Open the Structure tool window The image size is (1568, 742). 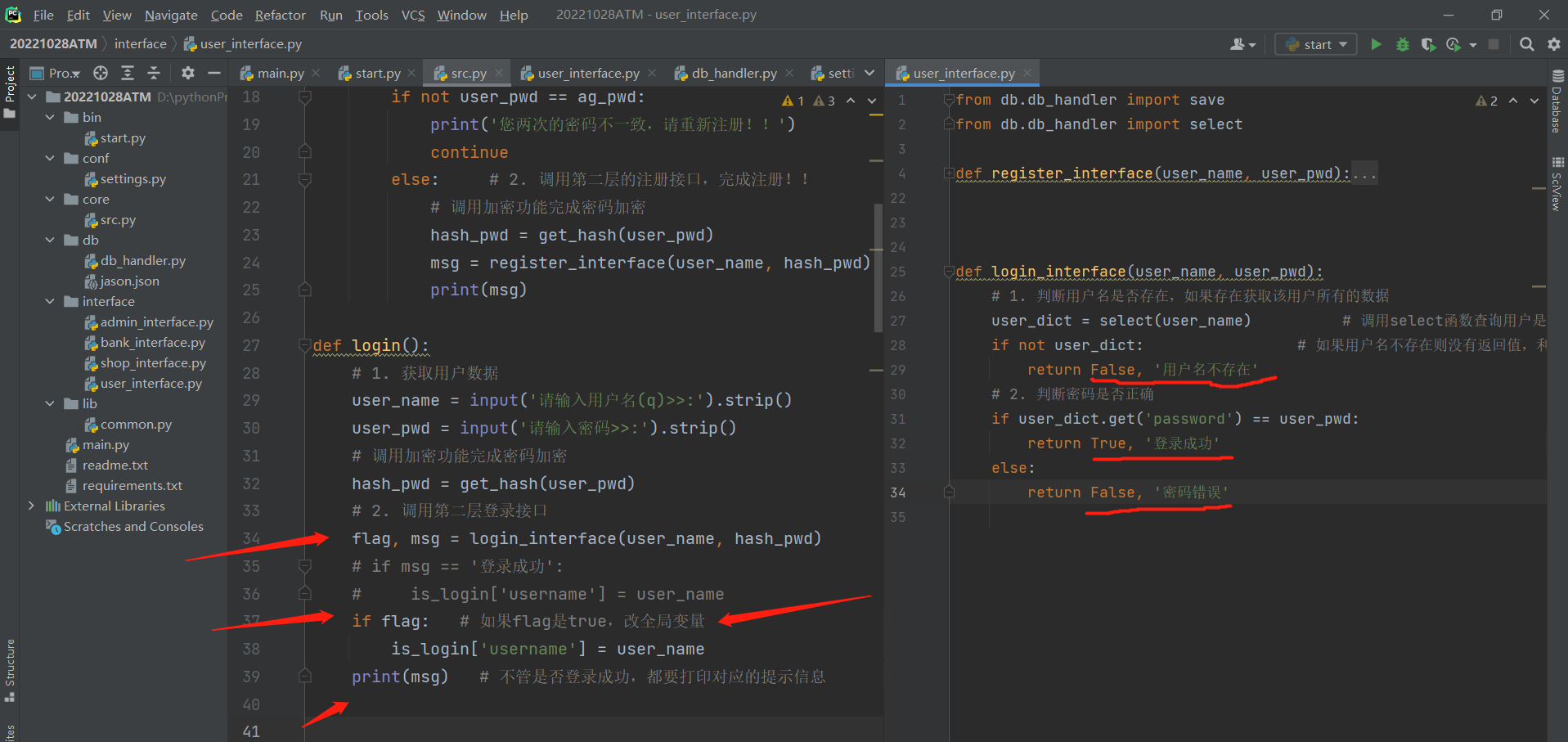(x=10, y=671)
